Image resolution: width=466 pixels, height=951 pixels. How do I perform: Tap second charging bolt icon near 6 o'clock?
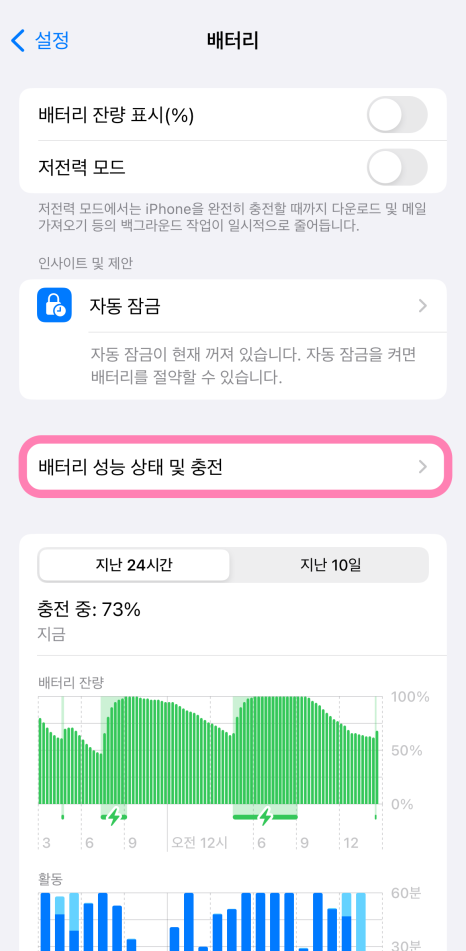(265, 817)
